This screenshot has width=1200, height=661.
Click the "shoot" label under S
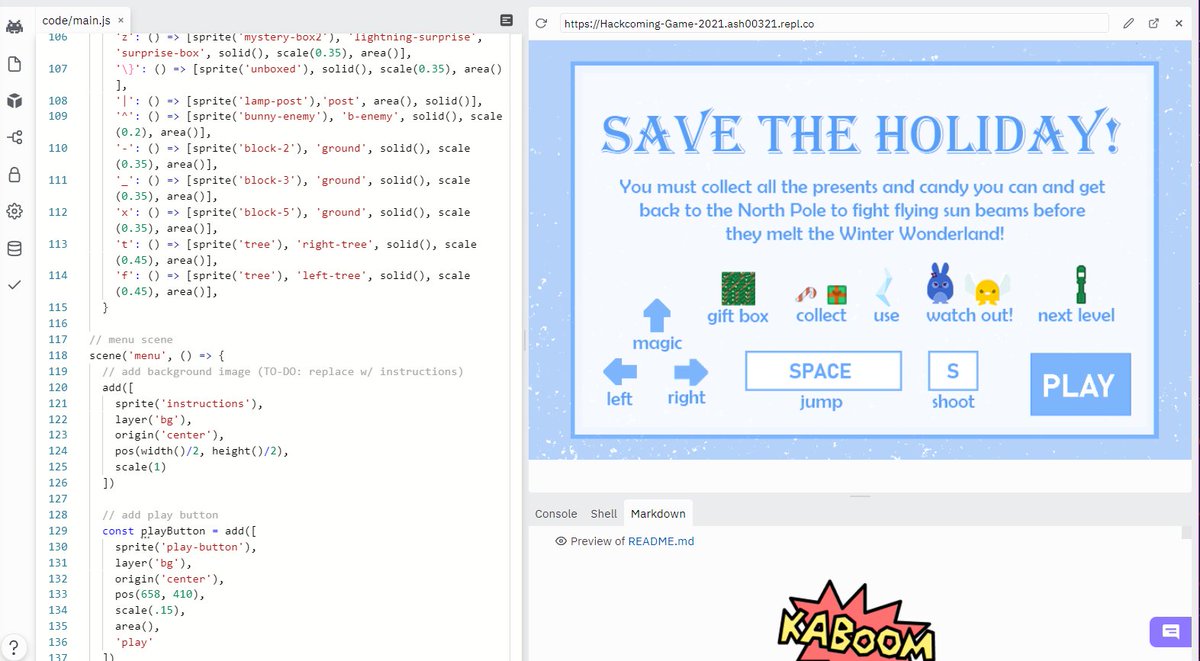pyautogui.click(x=953, y=401)
